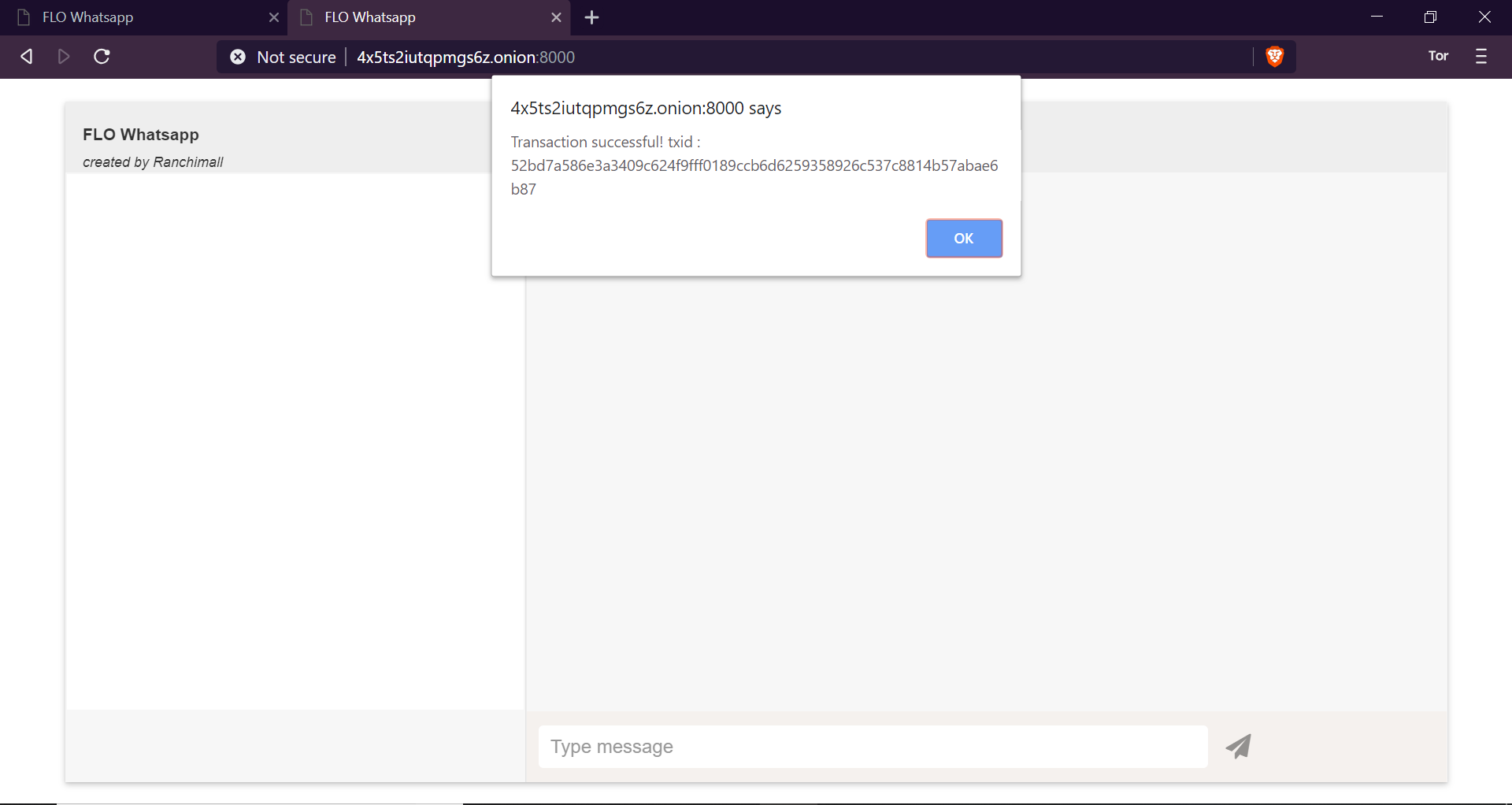Open site security details via Not secure label
The width and height of the screenshot is (1512, 805).
point(296,57)
